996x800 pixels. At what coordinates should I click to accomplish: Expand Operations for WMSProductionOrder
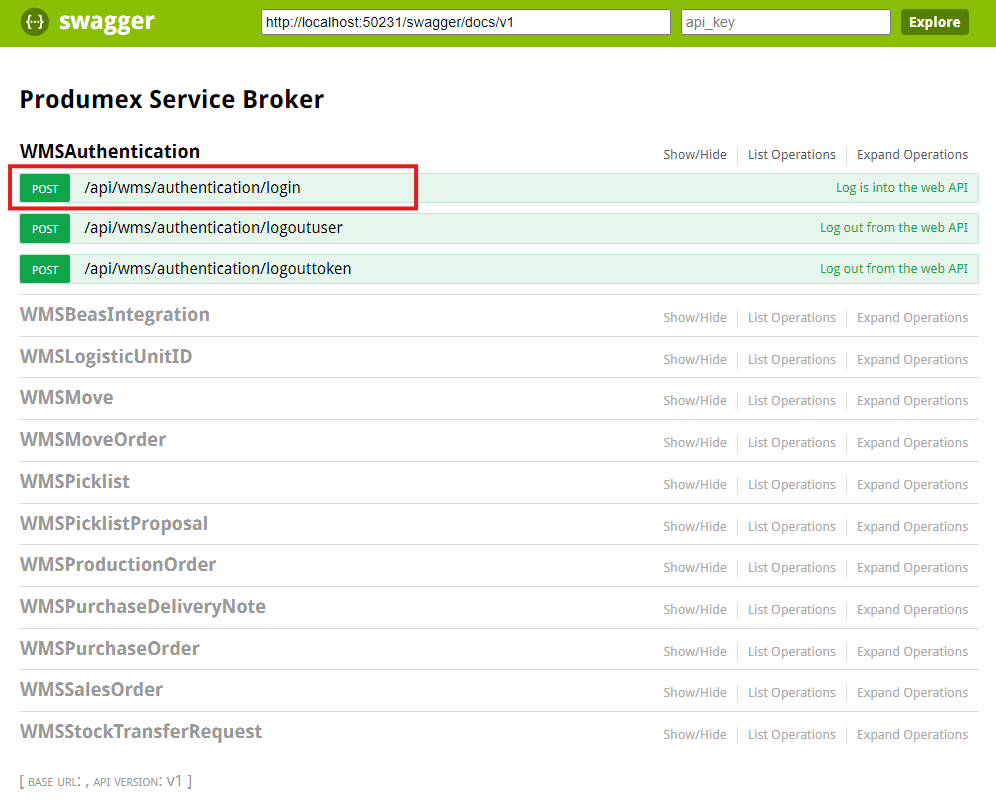click(x=912, y=568)
